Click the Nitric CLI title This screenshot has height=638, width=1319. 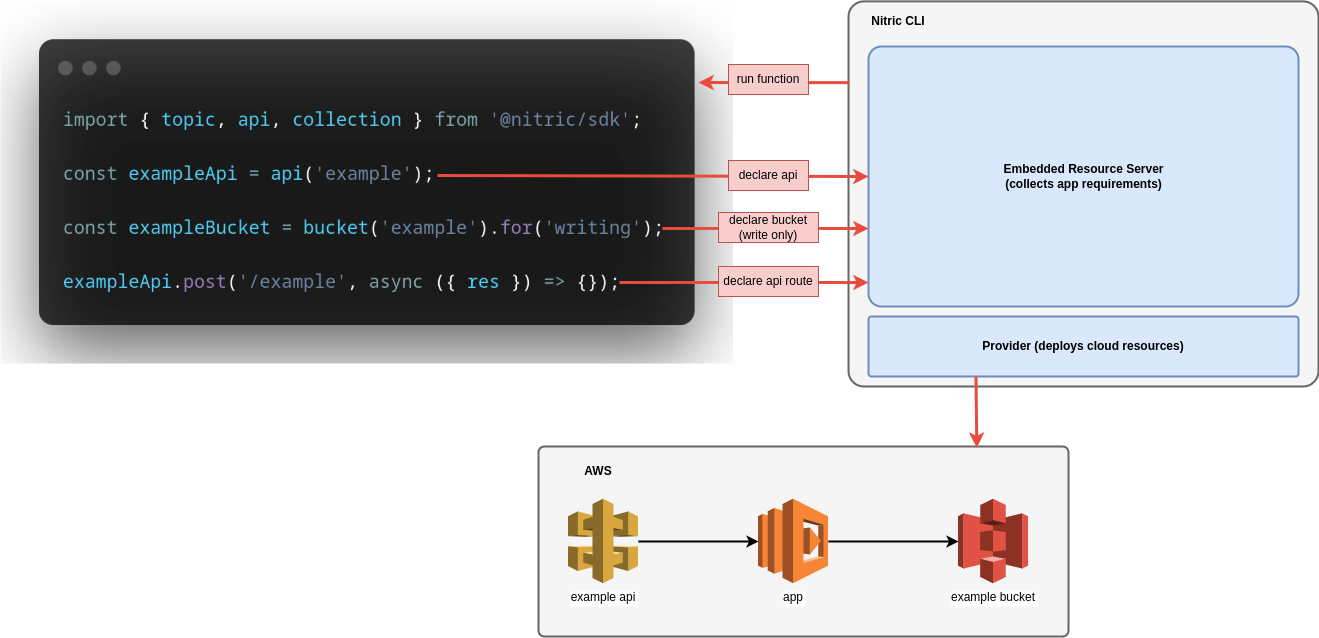click(x=898, y=20)
